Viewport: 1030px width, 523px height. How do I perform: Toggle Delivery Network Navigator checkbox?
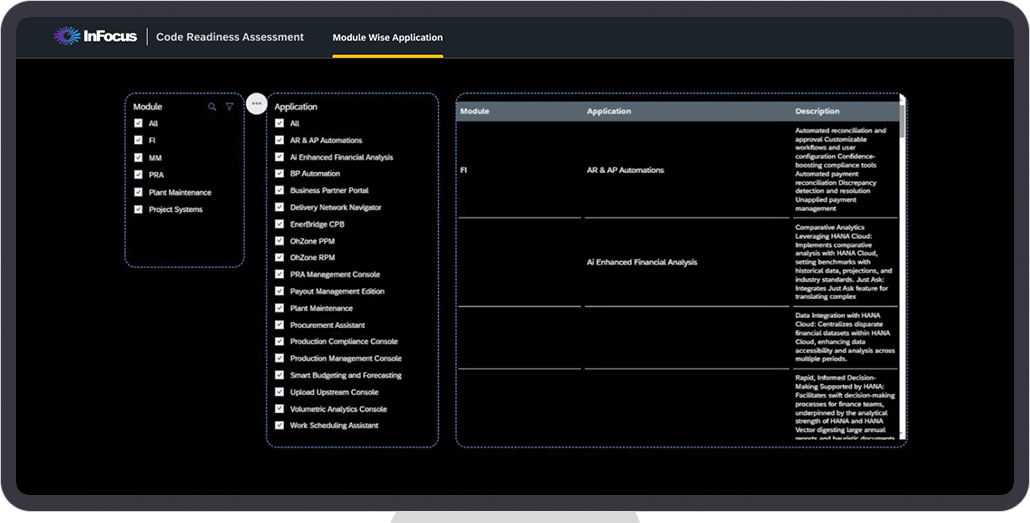279,207
